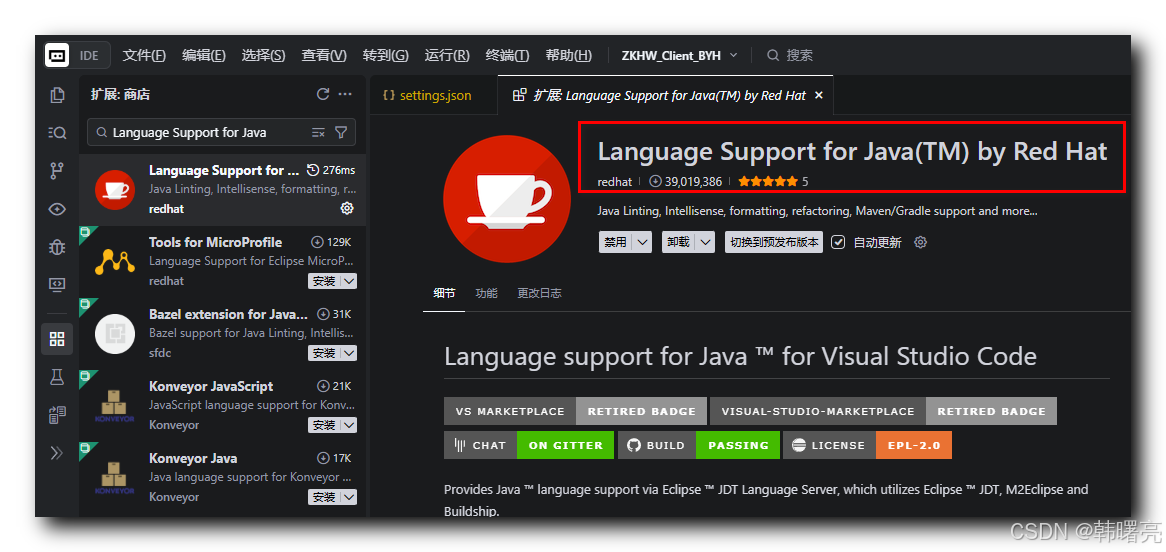Image resolution: width=1166 pixels, height=552 pixels.
Task: Expand install options for Tools for MicroProfile
Action: [349, 281]
